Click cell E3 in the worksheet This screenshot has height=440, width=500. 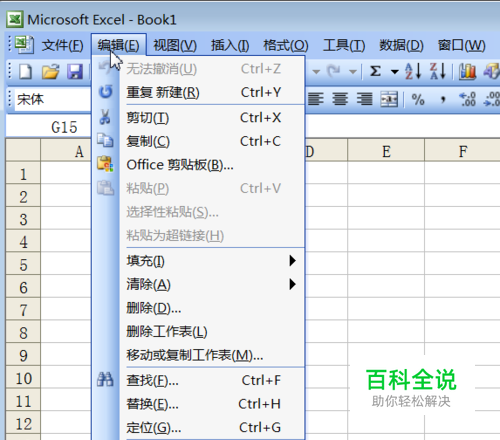click(x=386, y=219)
